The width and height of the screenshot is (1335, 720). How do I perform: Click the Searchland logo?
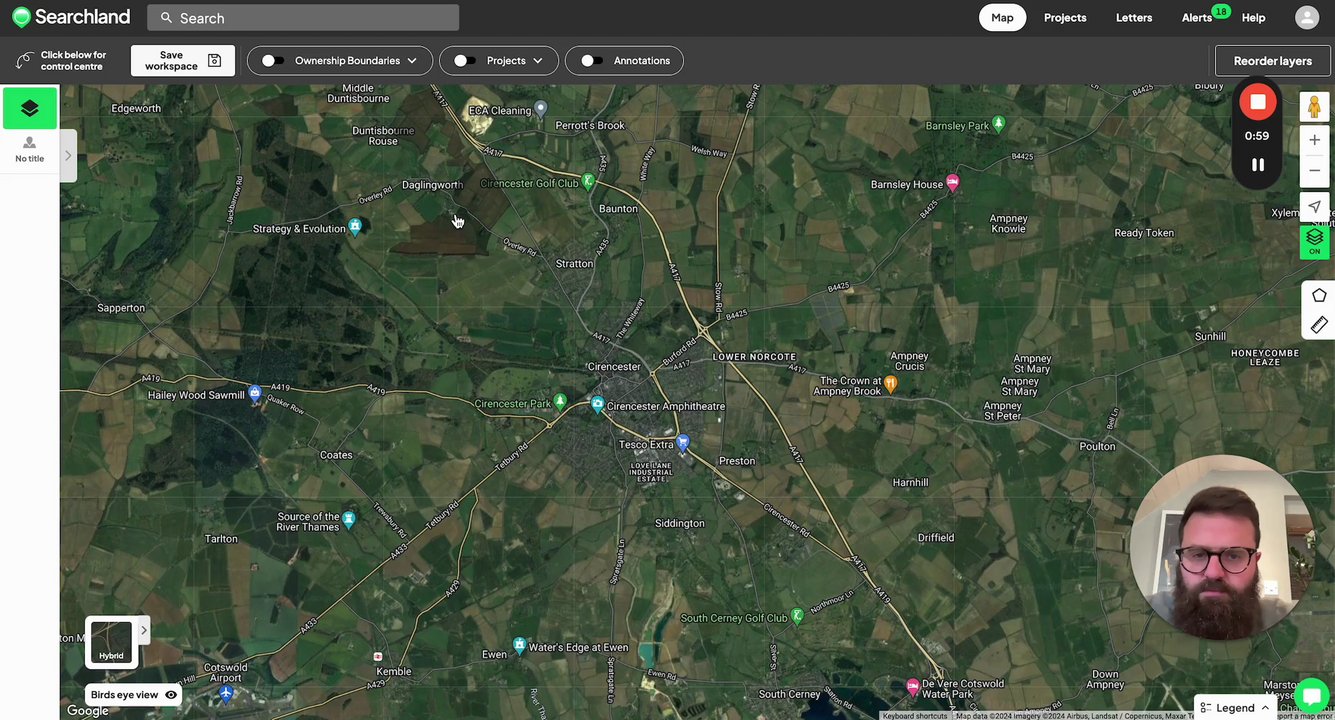(71, 17)
